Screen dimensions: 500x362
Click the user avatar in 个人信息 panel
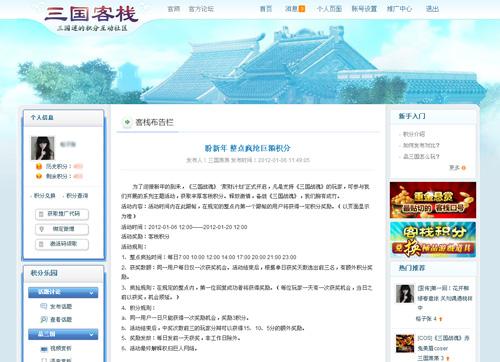(x=43, y=148)
